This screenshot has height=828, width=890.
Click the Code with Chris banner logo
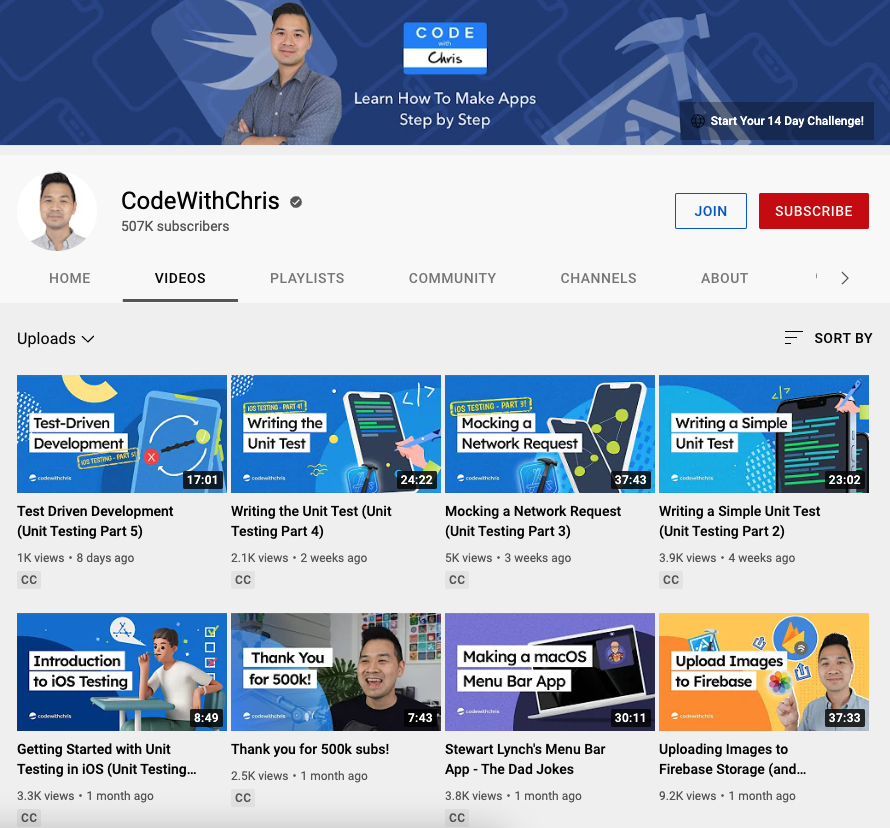pos(445,48)
